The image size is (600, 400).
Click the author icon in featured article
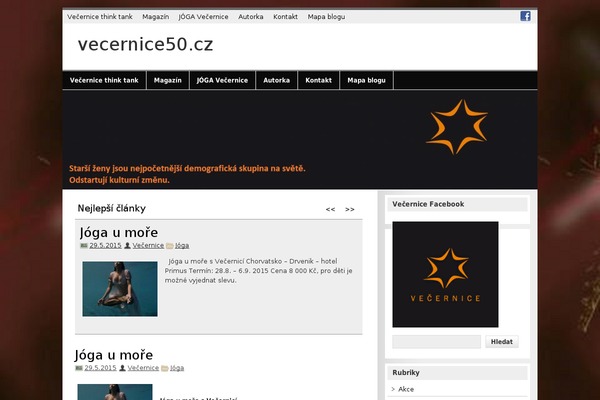pos(127,245)
